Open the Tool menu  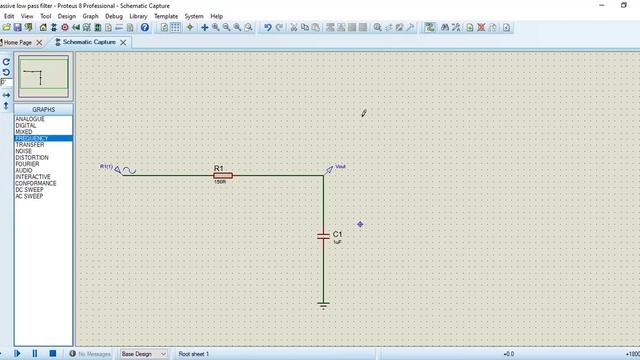click(x=46, y=16)
